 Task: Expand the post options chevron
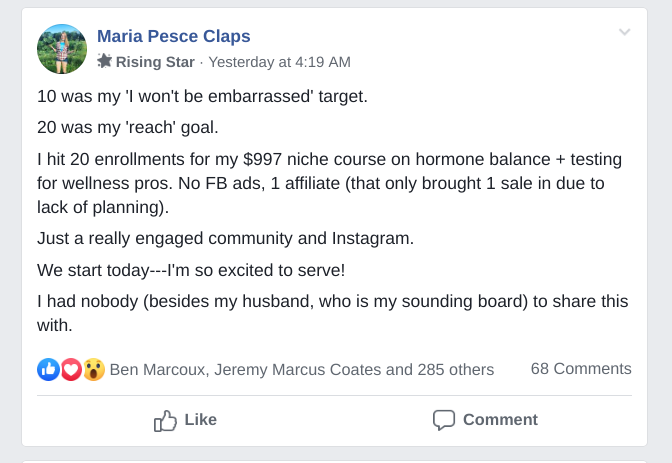625,33
